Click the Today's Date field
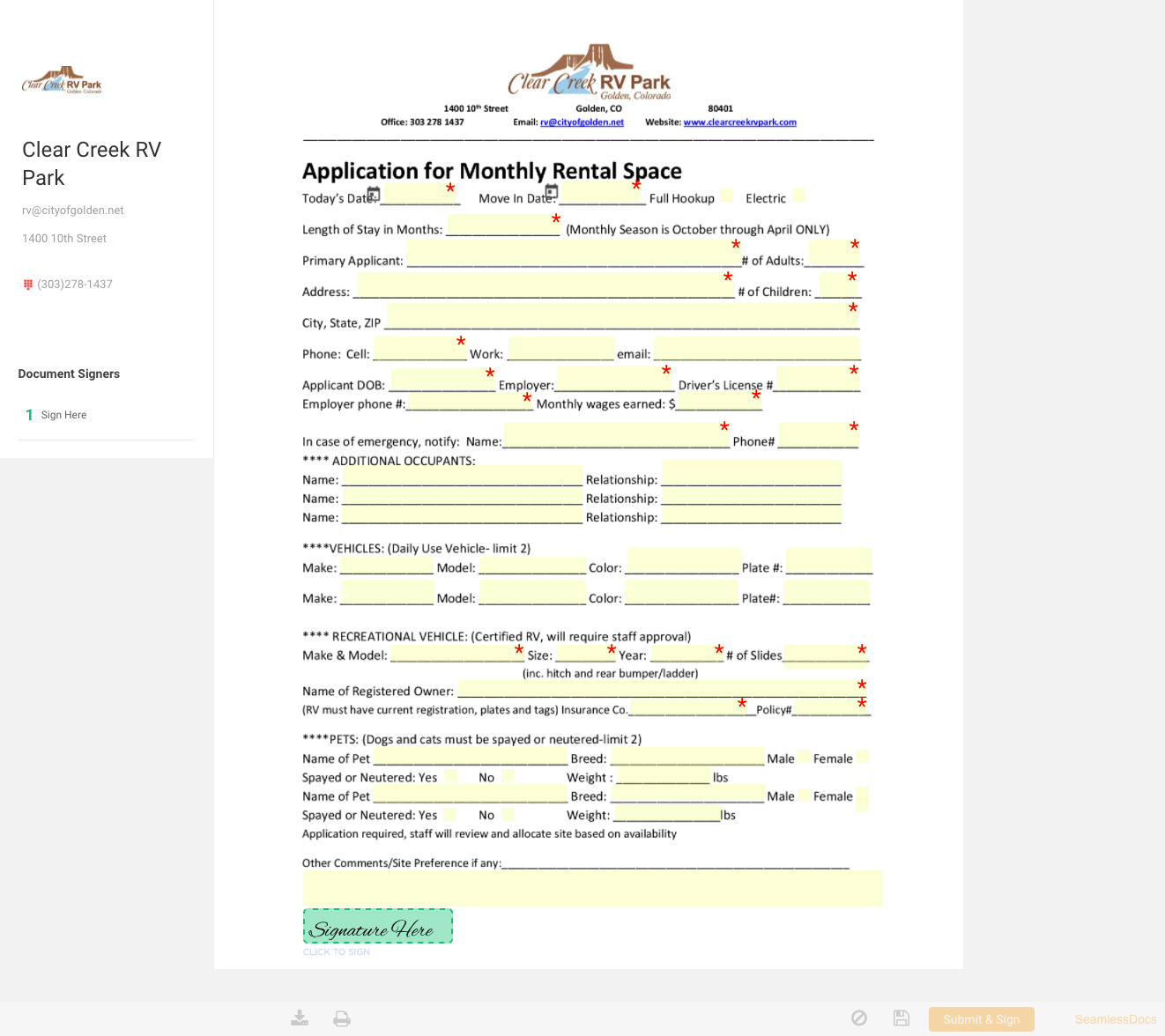Image resolution: width=1165 pixels, height=1036 pixels. tap(418, 193)
